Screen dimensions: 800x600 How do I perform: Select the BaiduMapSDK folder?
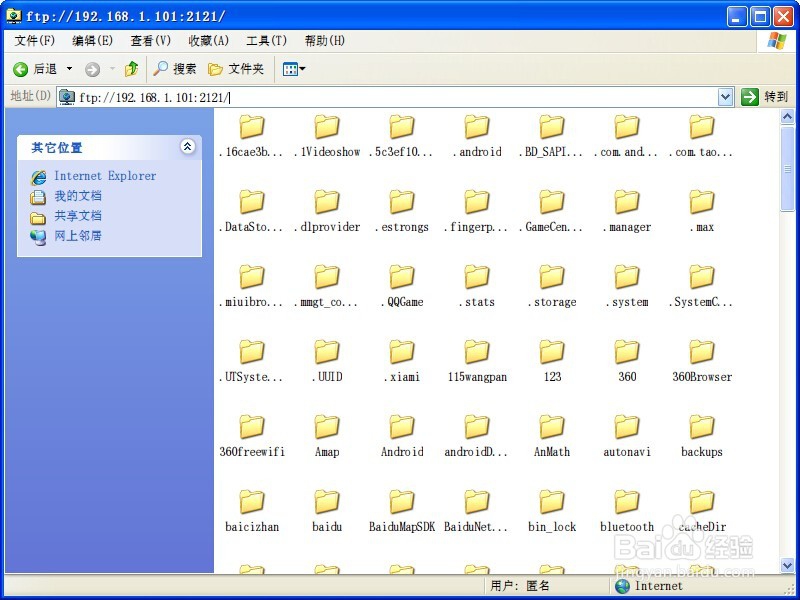tap(402, 511)
